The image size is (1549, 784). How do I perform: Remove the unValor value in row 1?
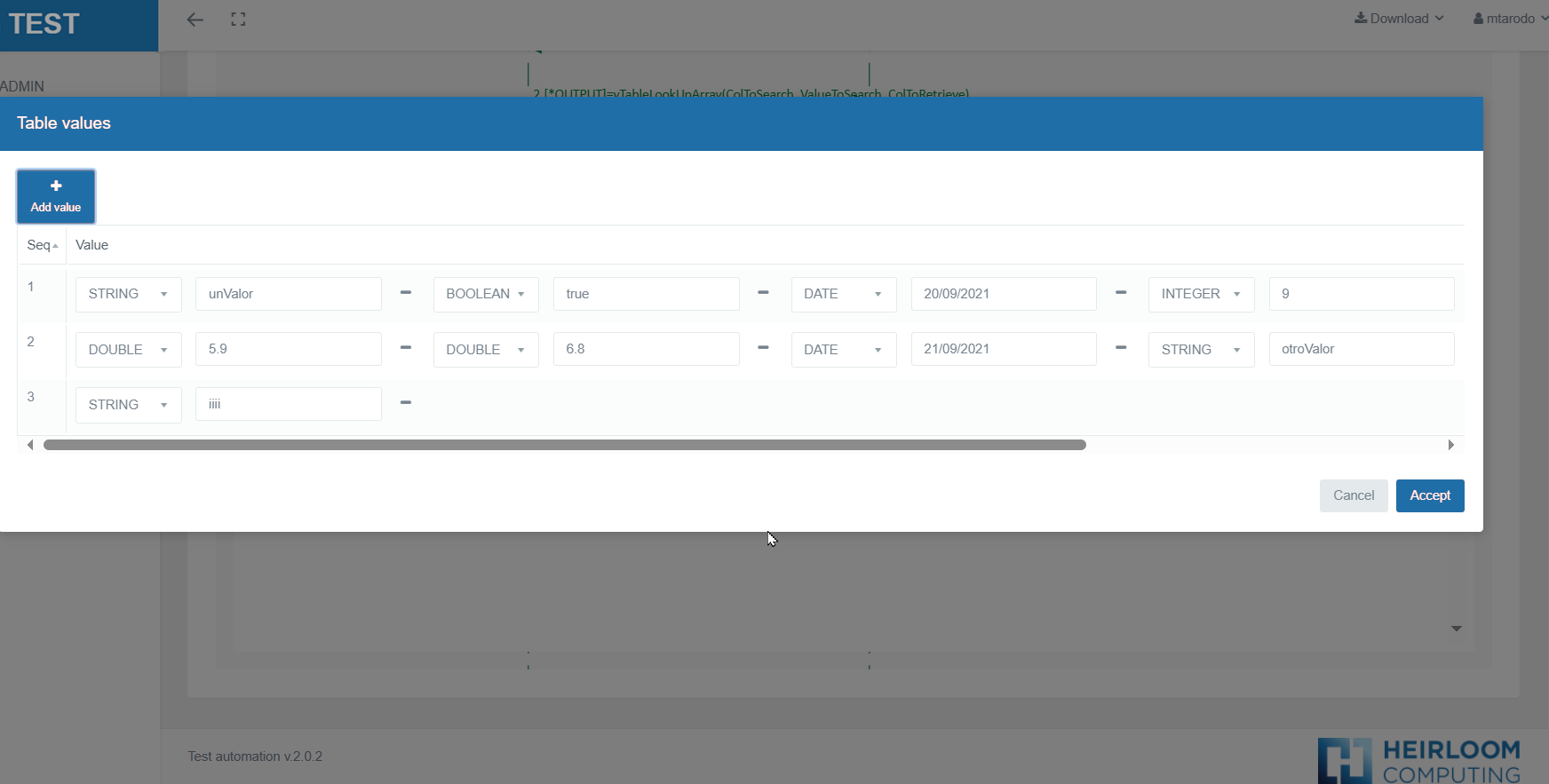(406, 293)
